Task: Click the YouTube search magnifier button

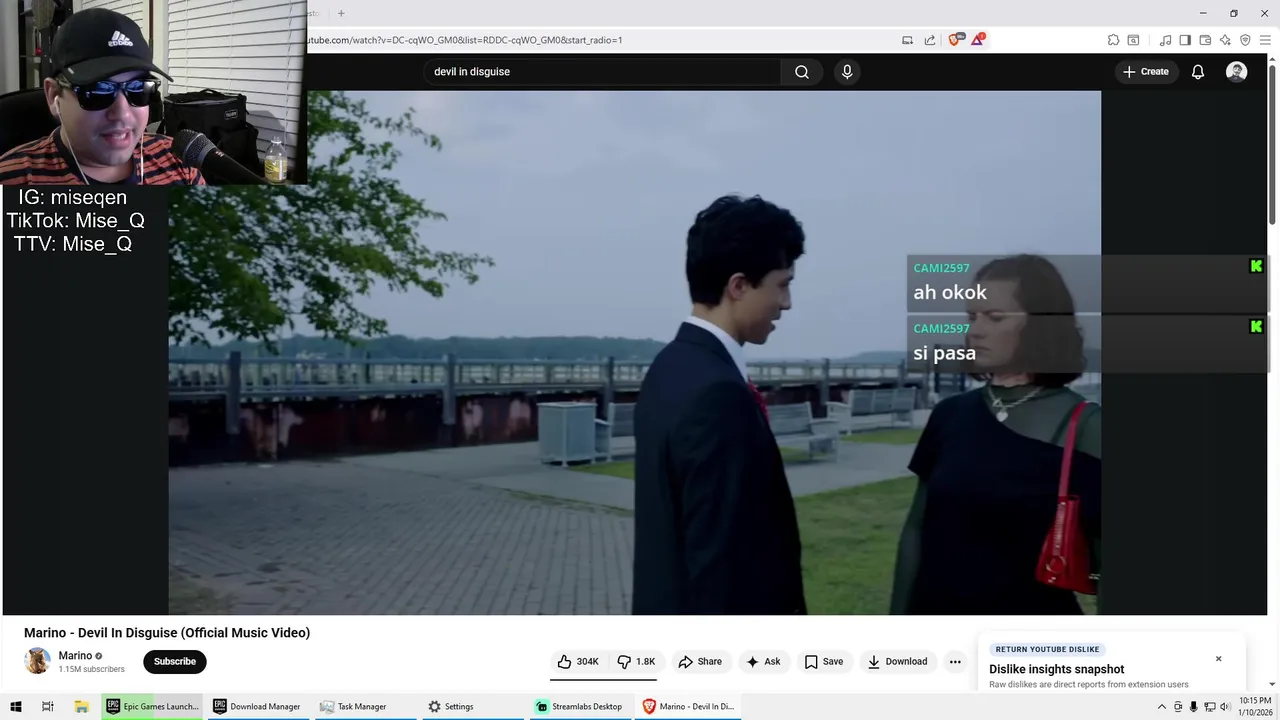Action: [x=802, y=72]
